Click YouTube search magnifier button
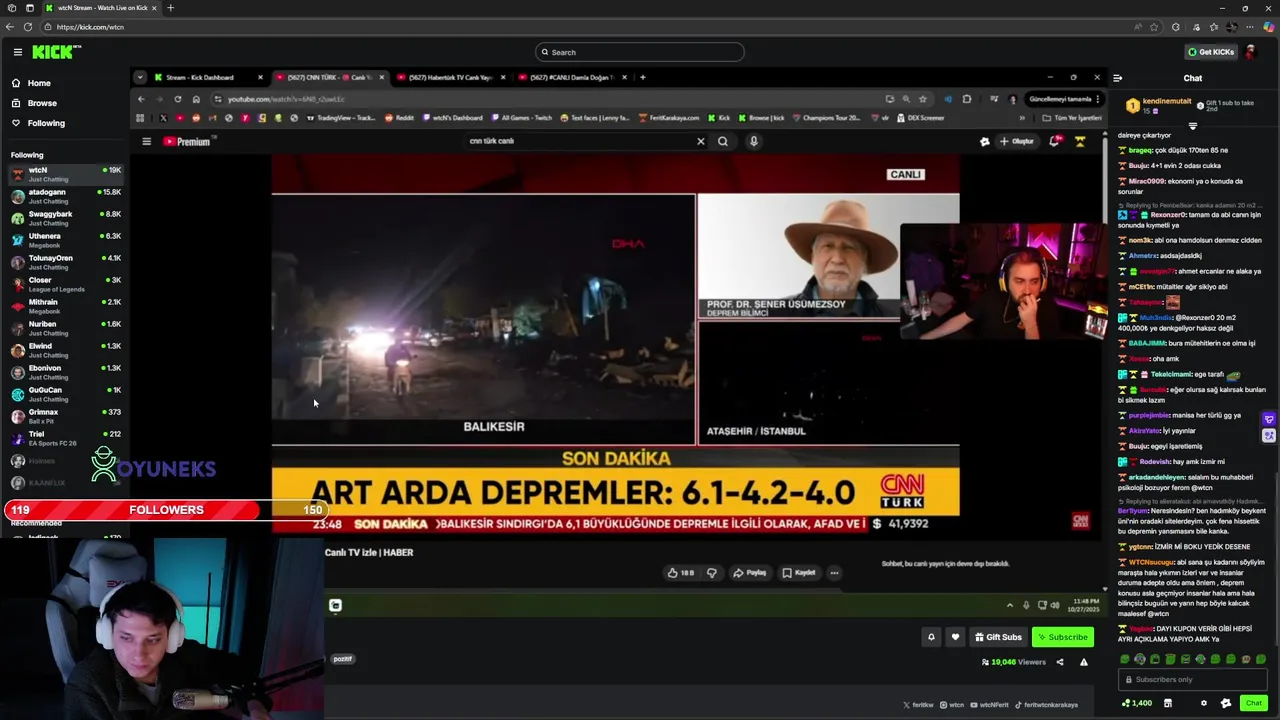Viewport: 1280px width, 720px height. (723, 141)
